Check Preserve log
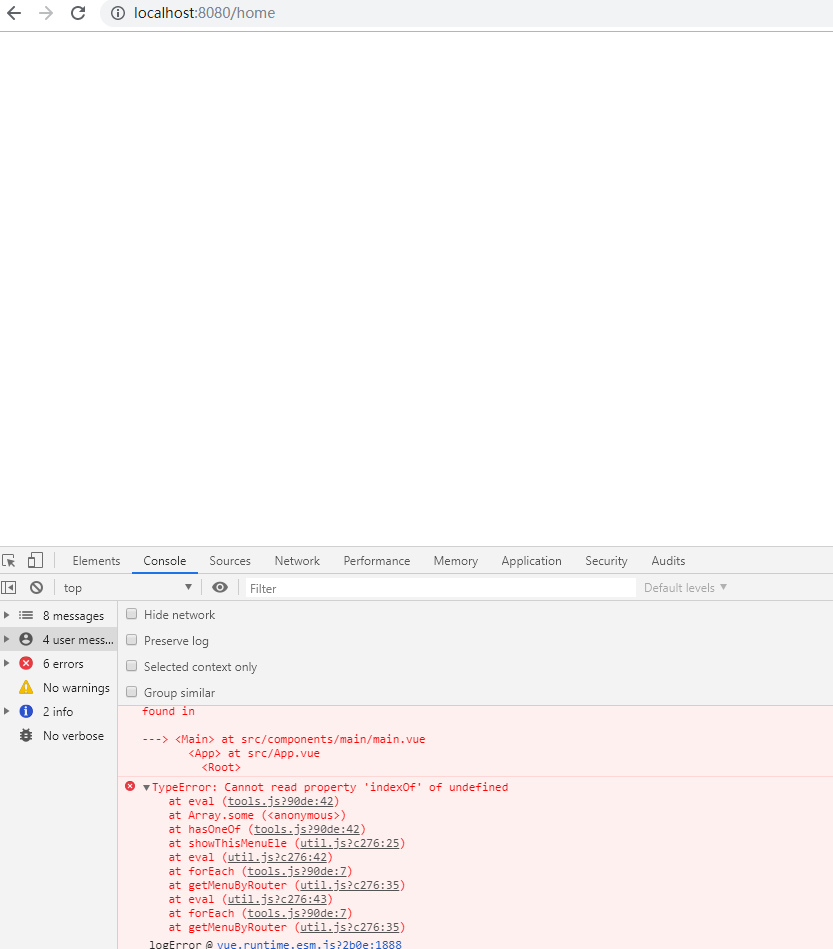Image resolution: width=833 pixels, height=949 pixels. [131, 639]
